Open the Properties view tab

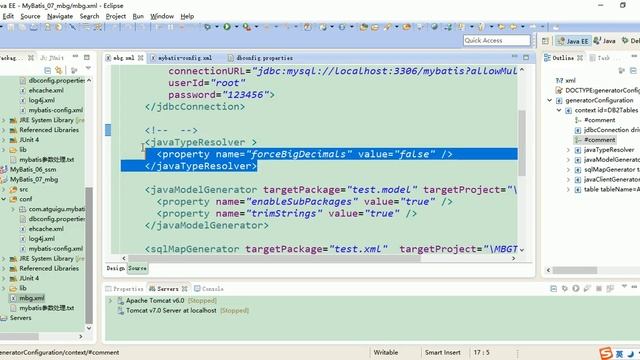pyautogui.click(x=124, y=289)
